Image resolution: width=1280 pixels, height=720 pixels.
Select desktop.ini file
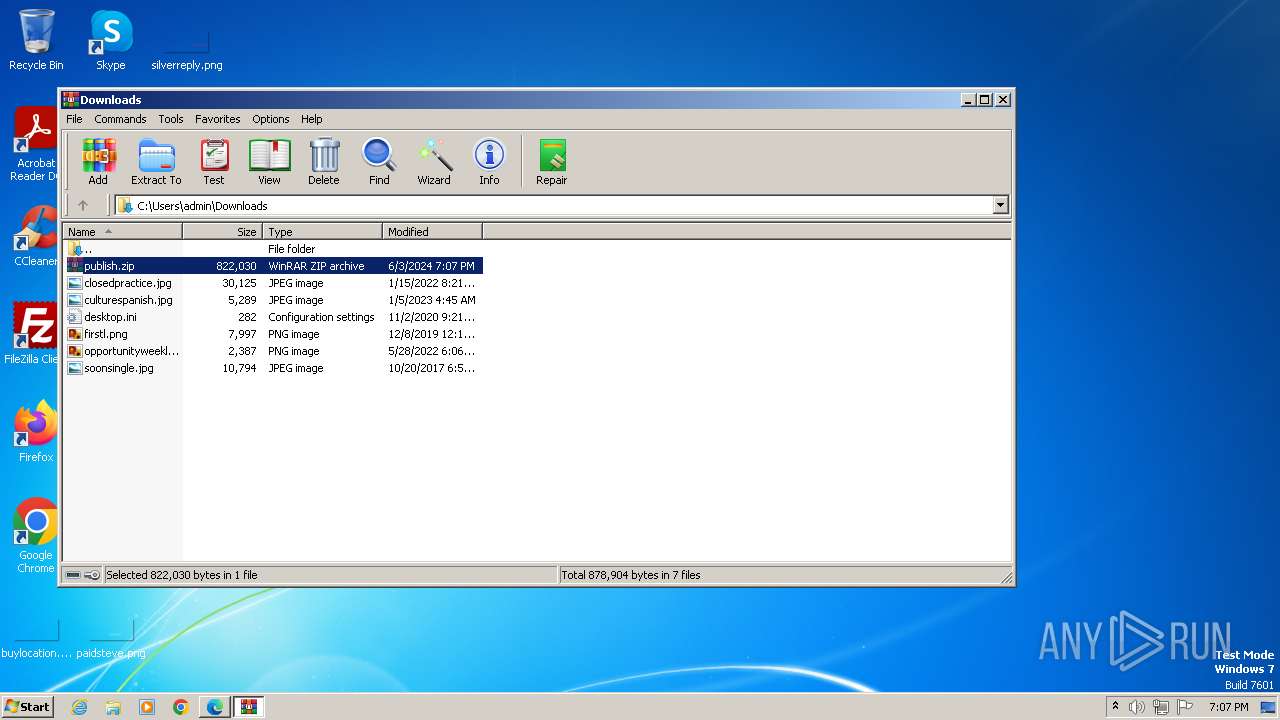(x=273, y=317)
